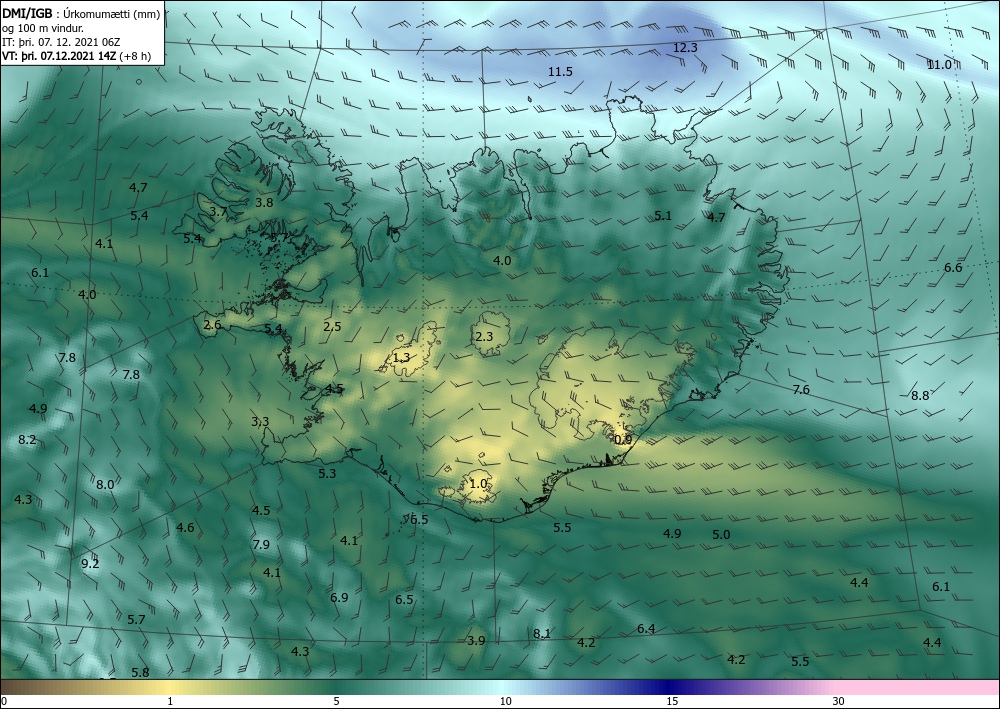This screenshot has width=1000, height=709.
Task: Click the legend tick label 5
Action: coord(336,702)
